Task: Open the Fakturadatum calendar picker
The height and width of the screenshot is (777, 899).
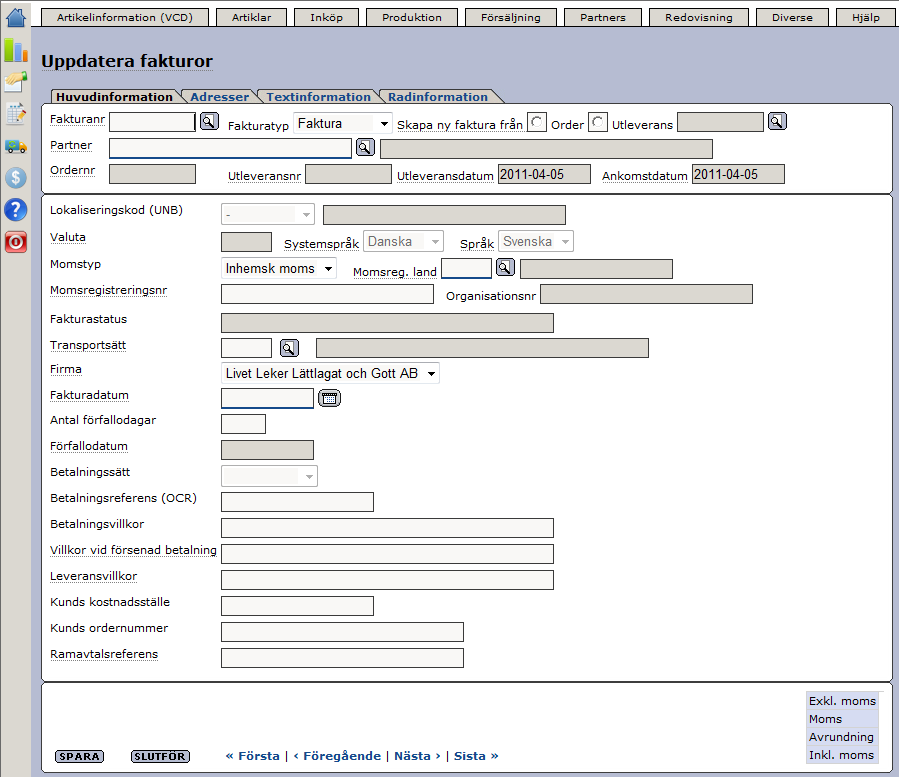Action: pos(330,398)
